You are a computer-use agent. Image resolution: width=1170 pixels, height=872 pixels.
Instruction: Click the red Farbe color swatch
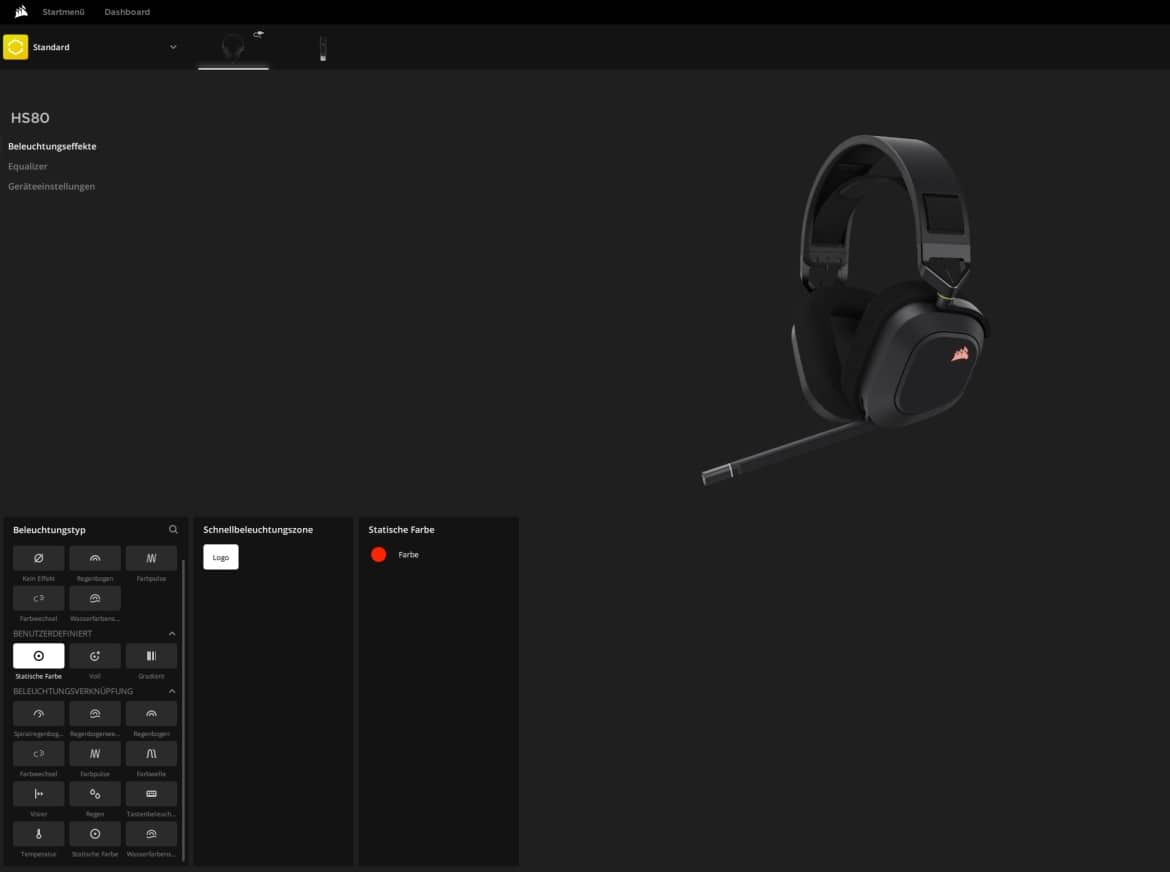tap(379, 555)
